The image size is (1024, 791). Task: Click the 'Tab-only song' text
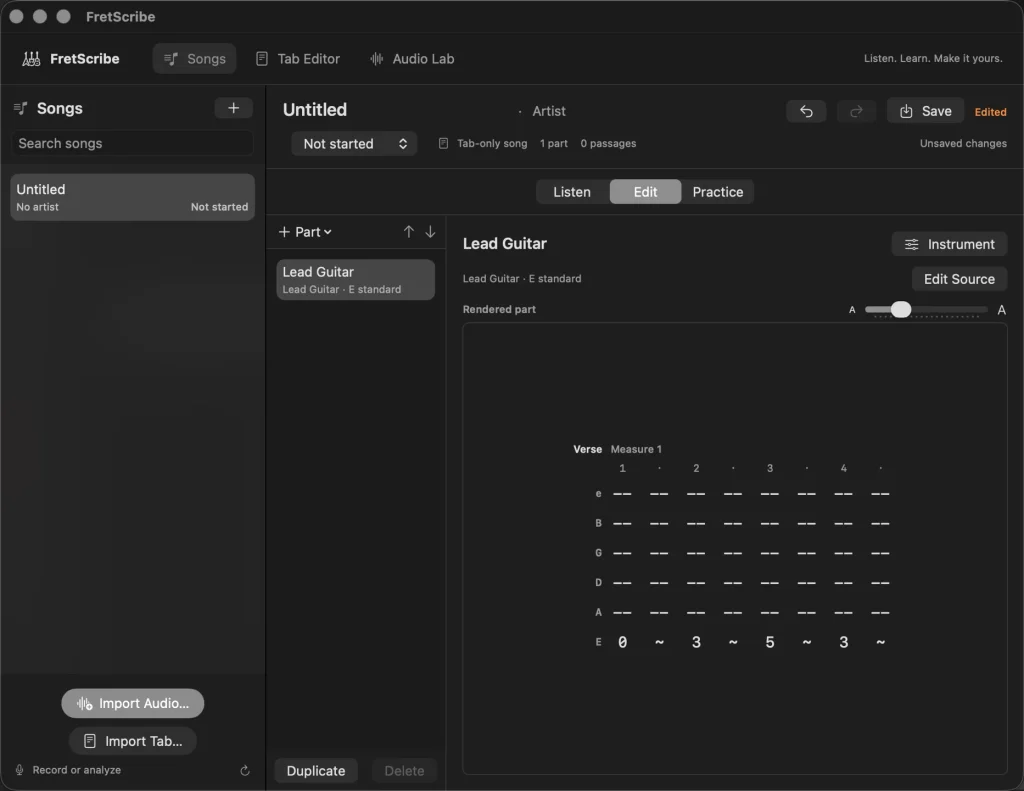(x=492, y=144)
